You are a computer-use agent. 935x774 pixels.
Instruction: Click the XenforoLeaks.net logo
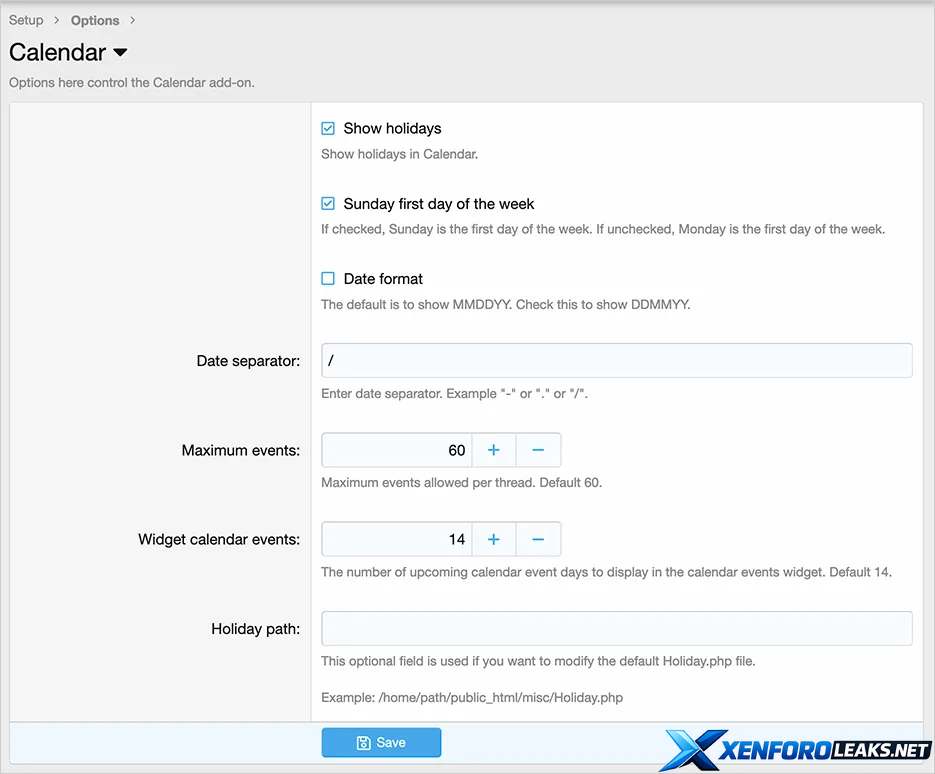pyautogui.click(x=797, y=749)
